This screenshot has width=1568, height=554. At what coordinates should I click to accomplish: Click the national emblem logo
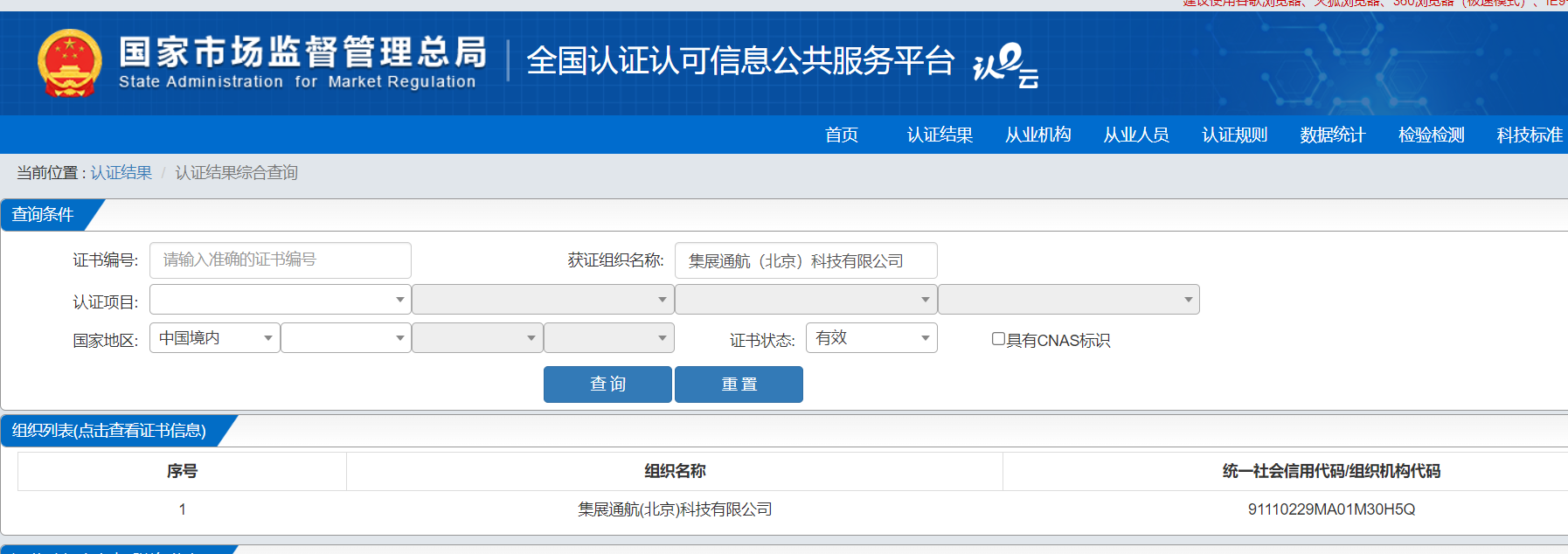pos(70,63)
